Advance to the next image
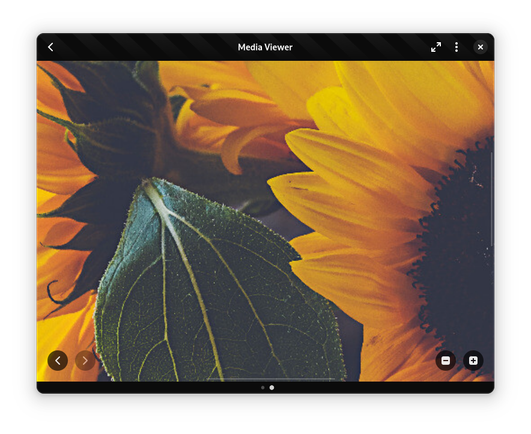531x434 pixels. pos(85,361)
